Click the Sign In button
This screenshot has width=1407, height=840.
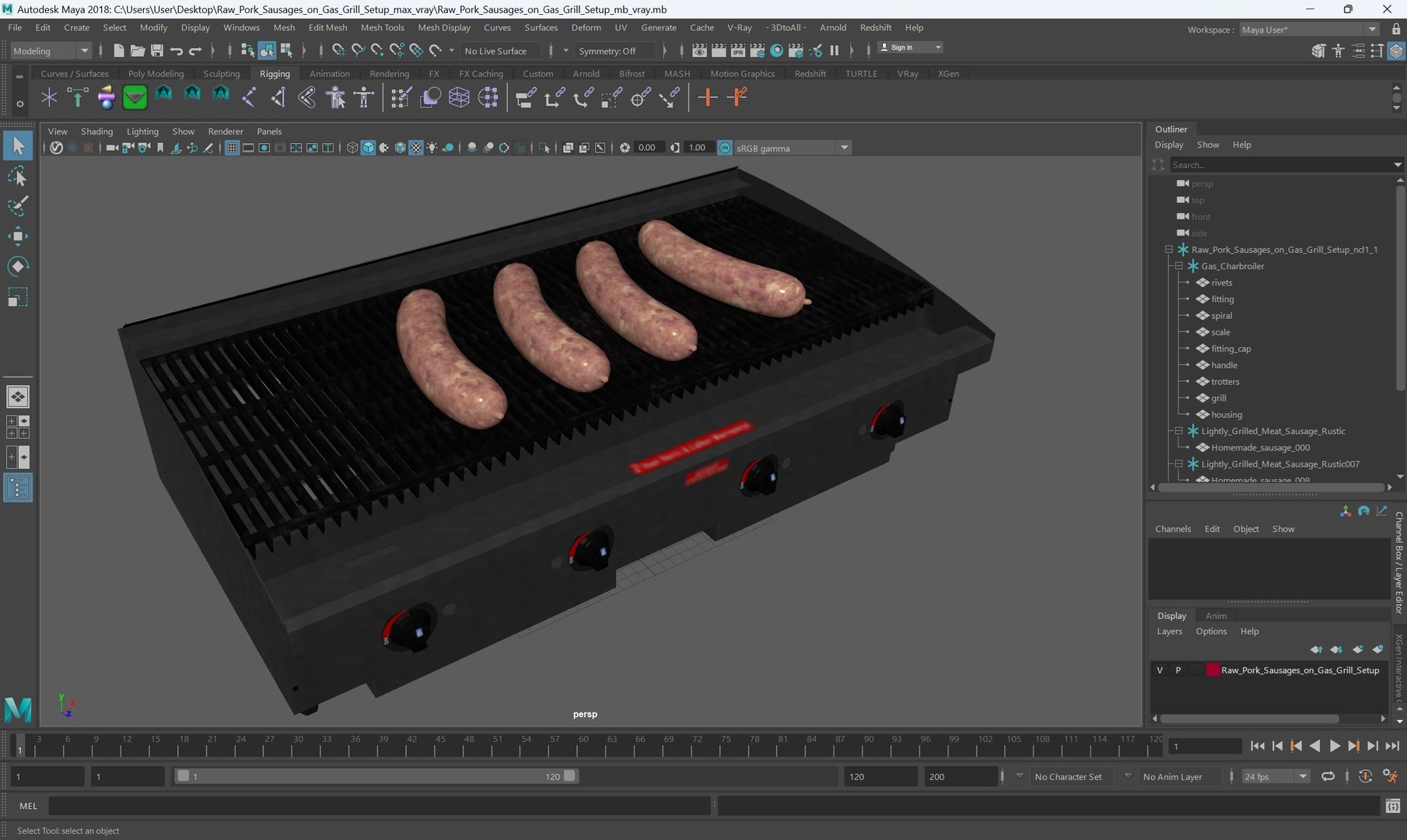point(910,47)
